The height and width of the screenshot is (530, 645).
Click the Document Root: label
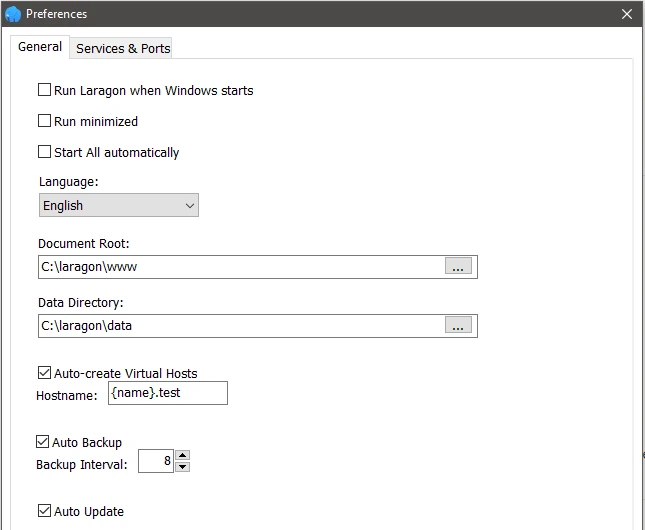(84, 244)
